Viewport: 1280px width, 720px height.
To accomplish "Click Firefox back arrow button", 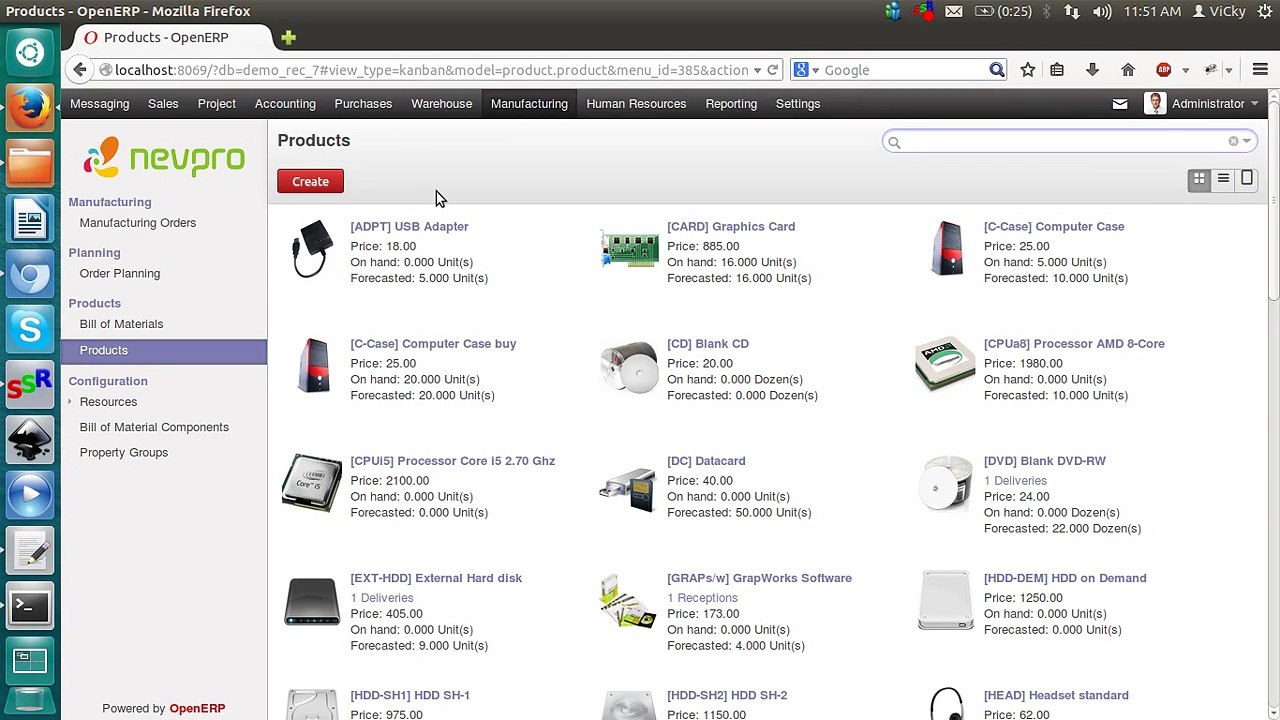I will click(x=80, y=70).
